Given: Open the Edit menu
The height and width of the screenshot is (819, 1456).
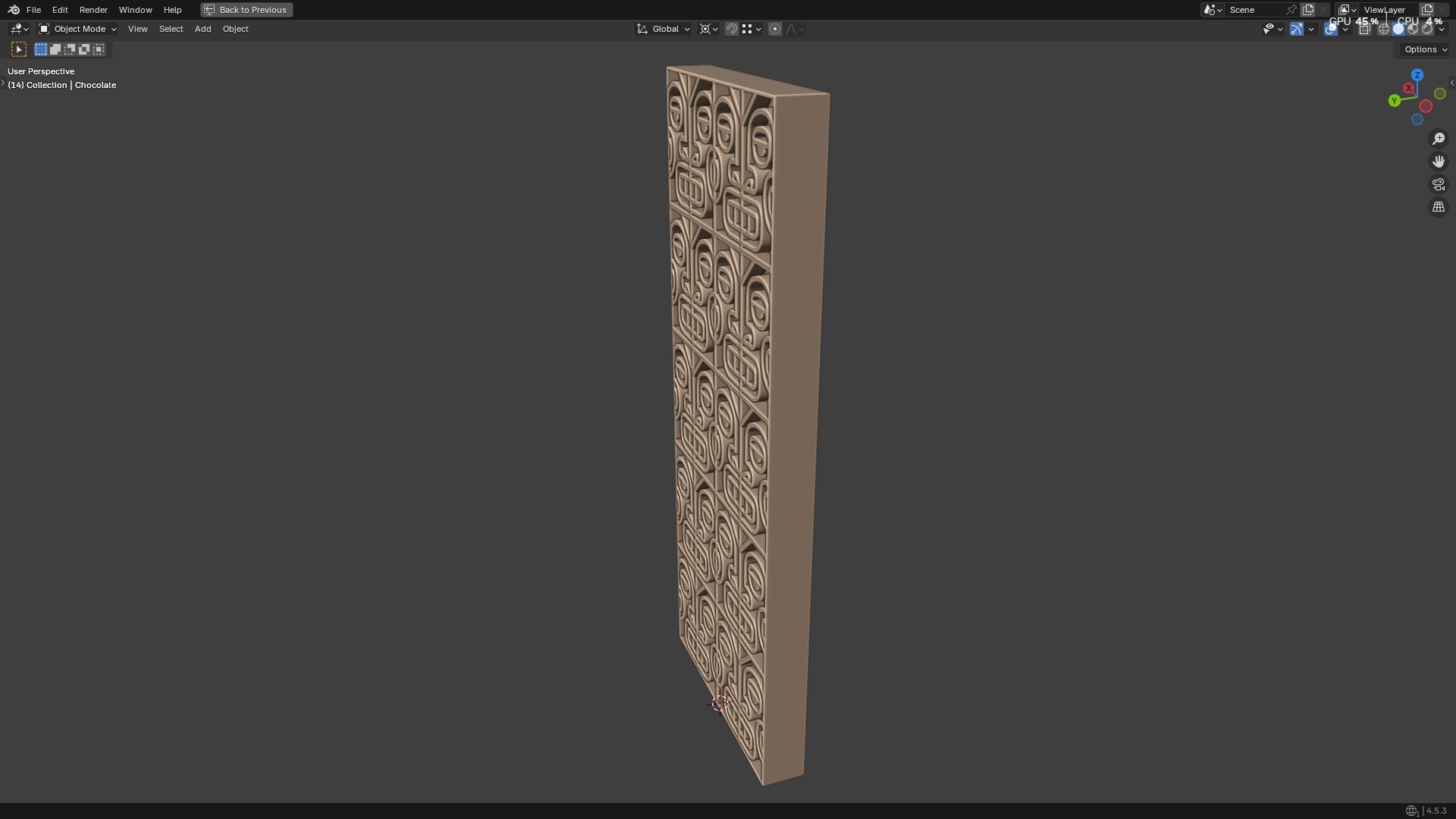Looking at the screenshot, I should pyautogui.click(x=60, y=10).
